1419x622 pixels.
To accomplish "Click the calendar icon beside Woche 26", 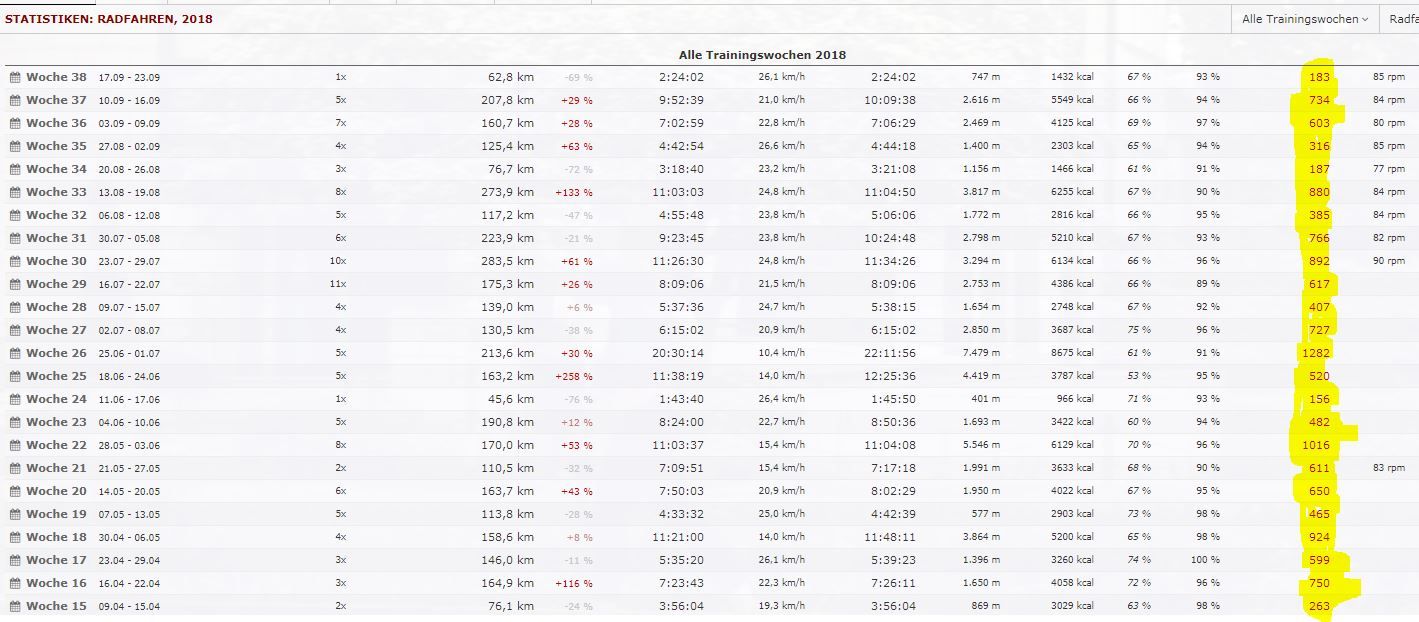I will tap(15, 353).
